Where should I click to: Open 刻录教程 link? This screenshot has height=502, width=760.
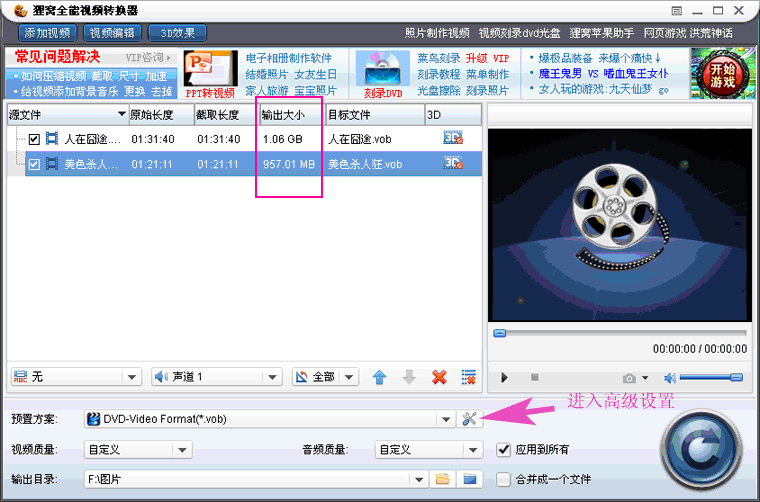(x=439, y=75)
